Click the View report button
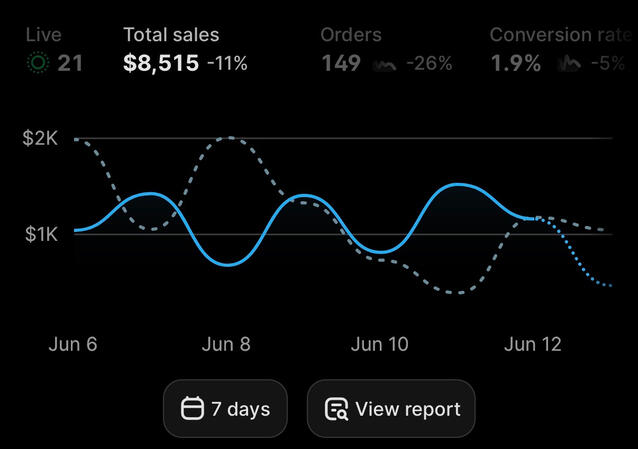 point(391,408)
